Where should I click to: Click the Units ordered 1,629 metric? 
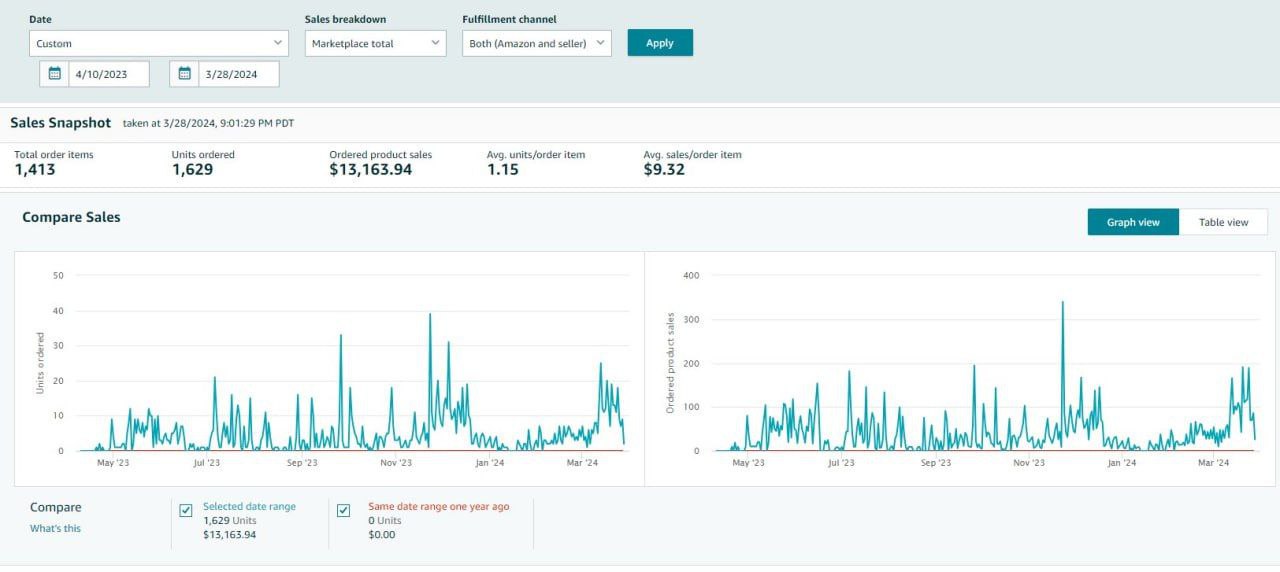[x=192, y=170]
